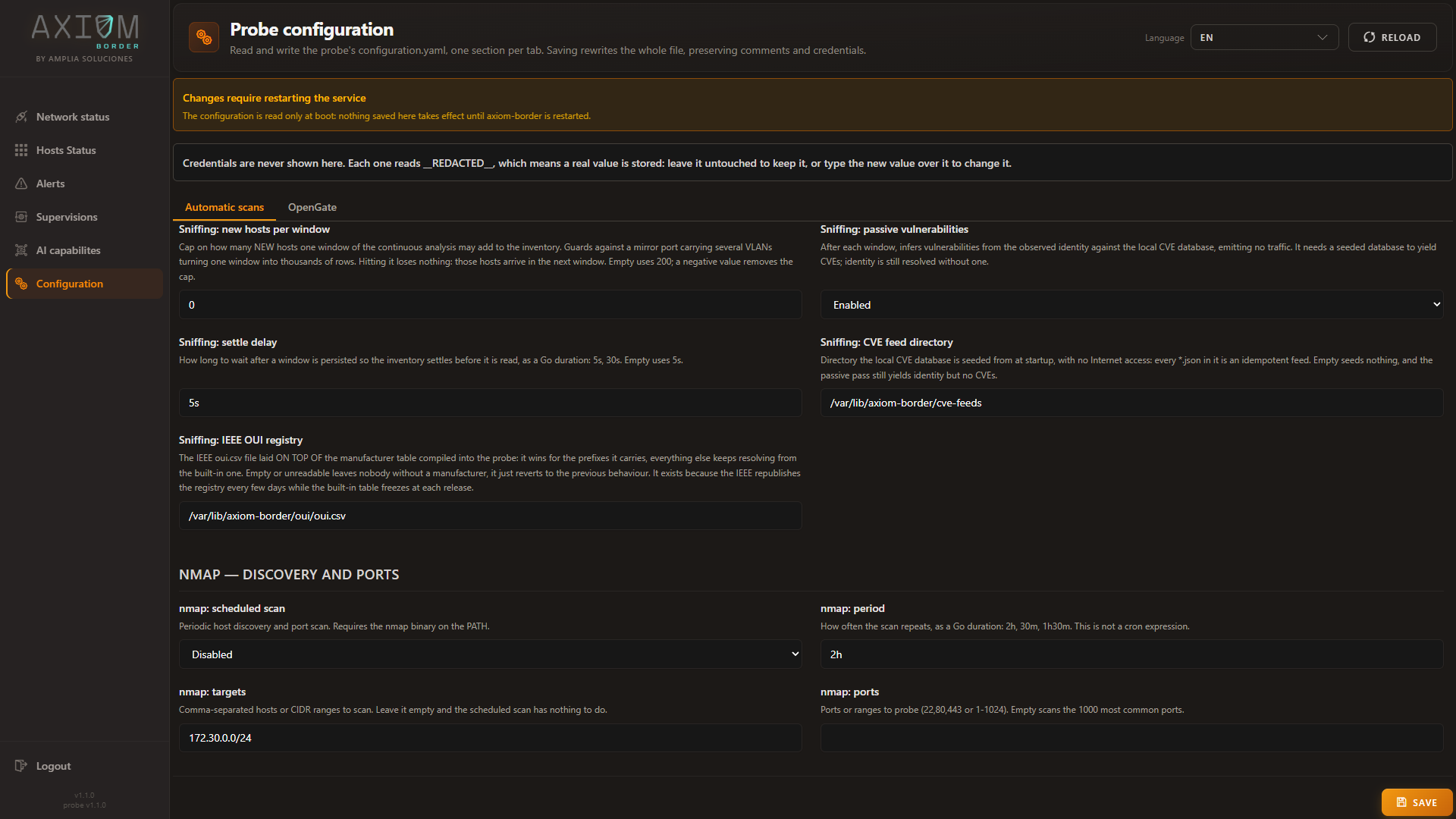The height and width of the screenshot is (819, 1456).
Task: Click the 'nmap: ports' label
Action: [x=849, y=692]
